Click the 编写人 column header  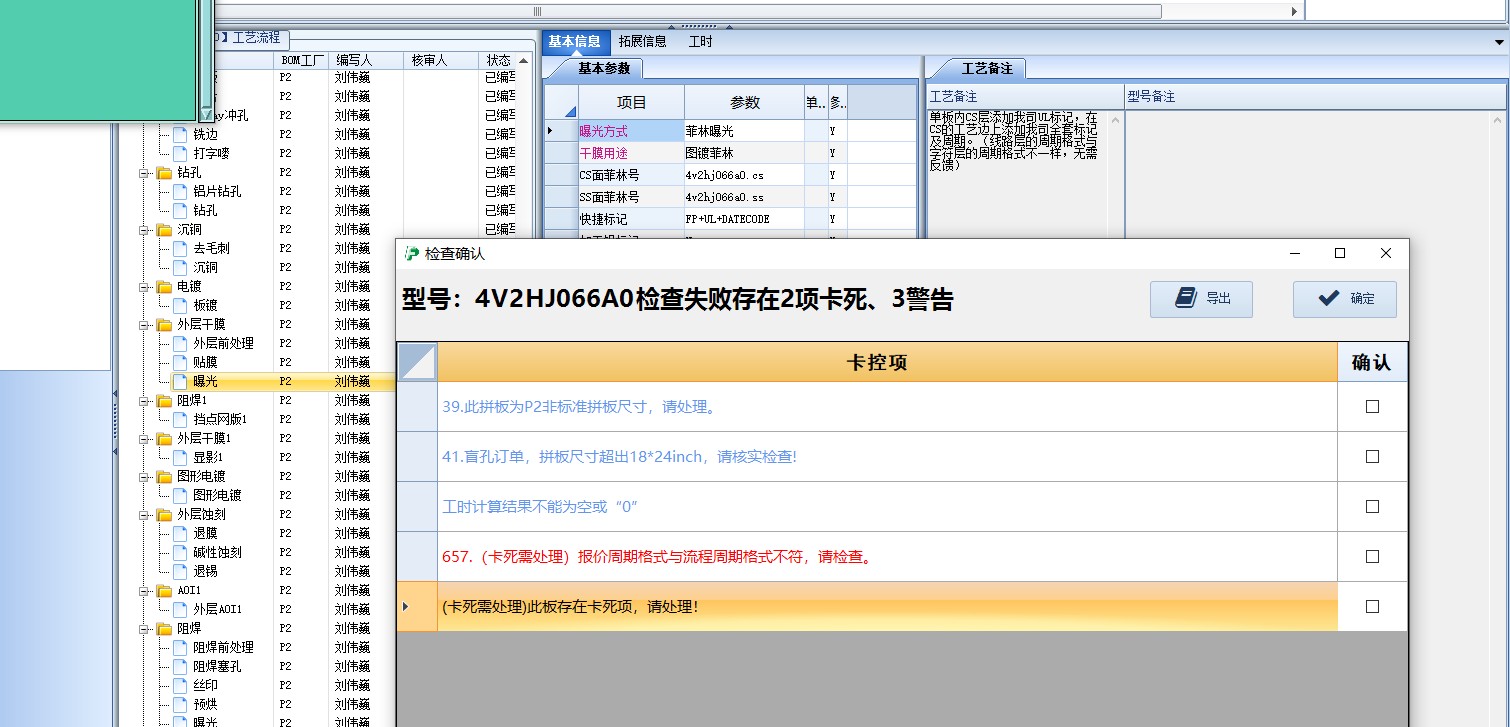click(x=365, y=60)
